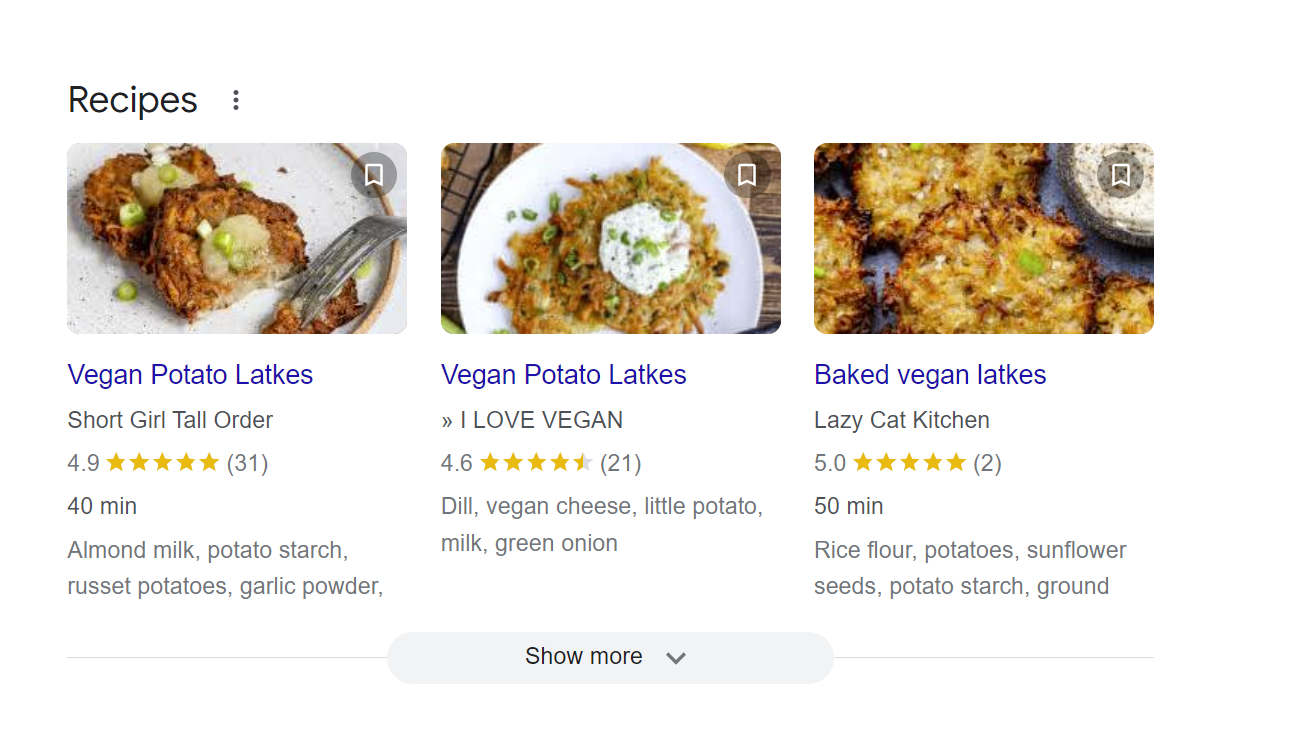This screenshot has width=1300, height=746.
Task: Select the Recipes section heading
Action: click(131, 99)
